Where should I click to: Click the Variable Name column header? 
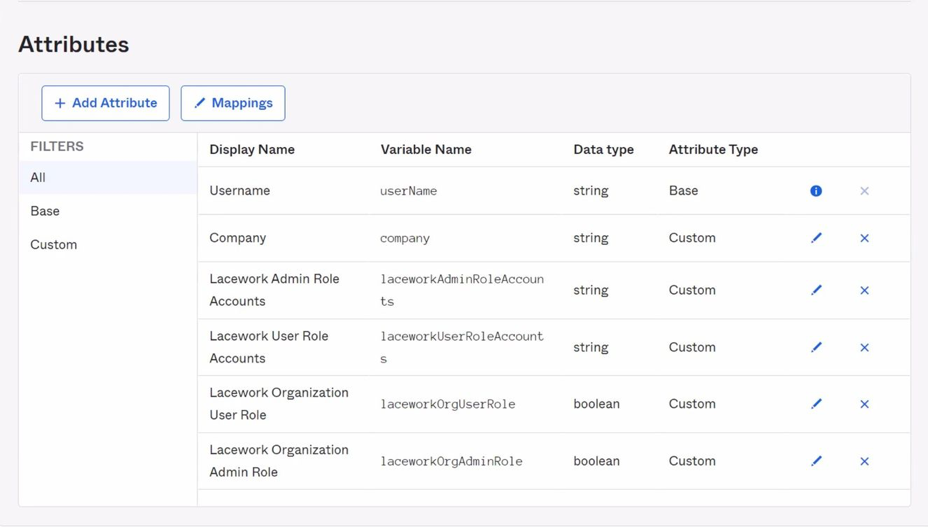425,150
